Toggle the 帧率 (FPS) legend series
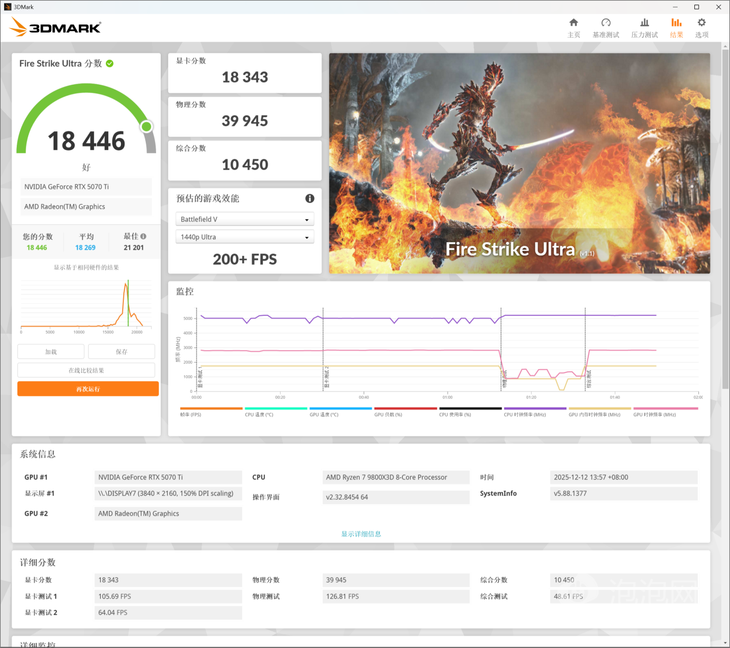Image resolution: width=730 pixels, height=648 pixels. (x=210, y=412)
